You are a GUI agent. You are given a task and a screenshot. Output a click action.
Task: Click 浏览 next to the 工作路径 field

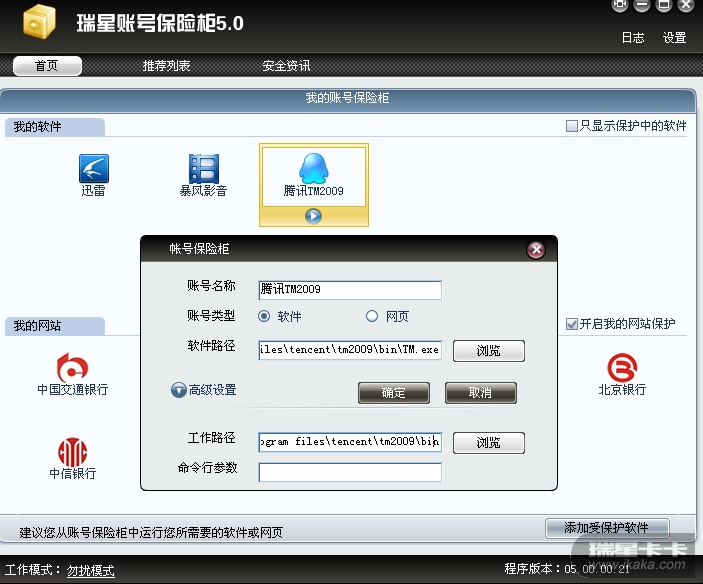[489, 443]
